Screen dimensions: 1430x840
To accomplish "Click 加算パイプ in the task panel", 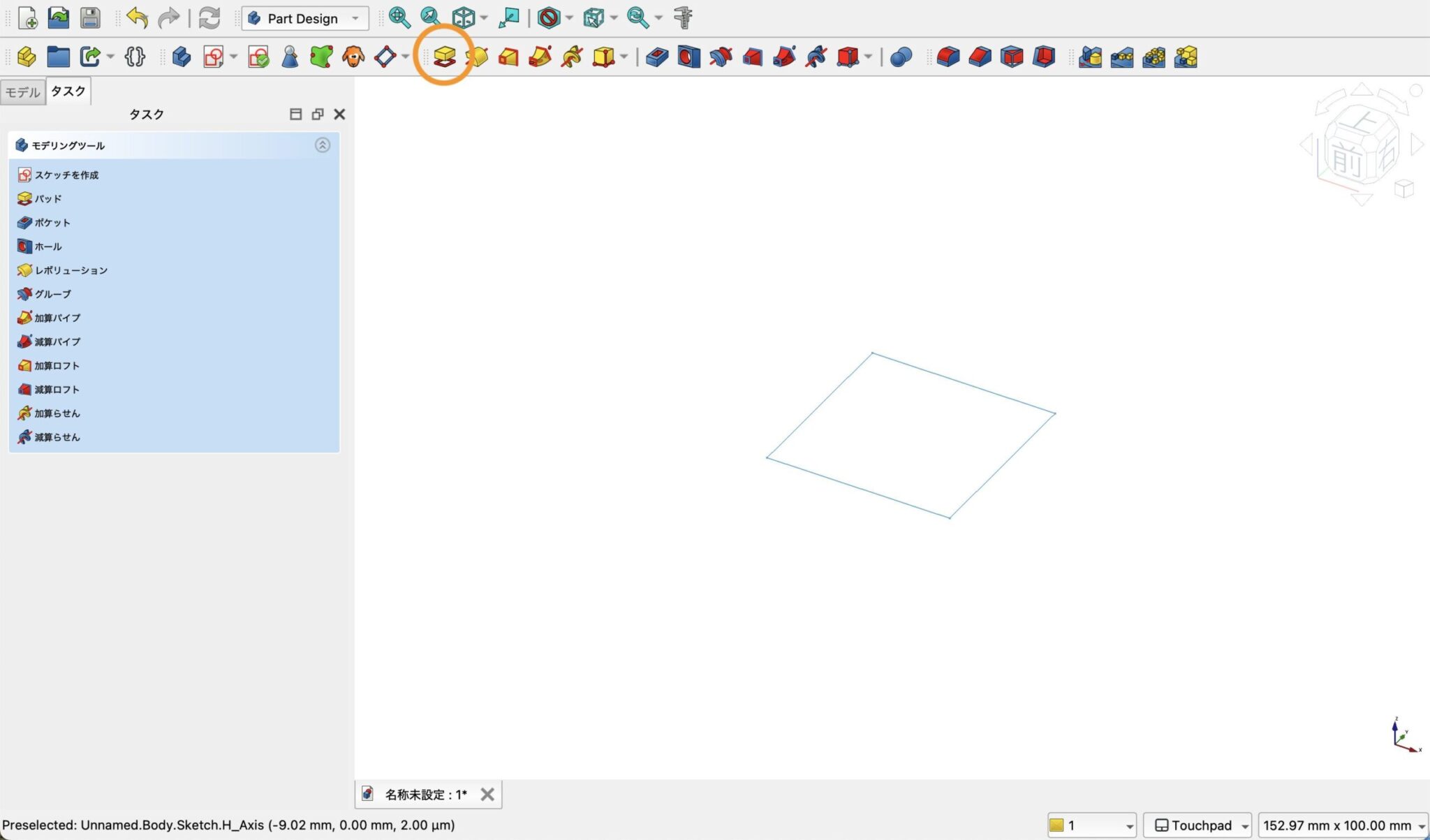I will click(48, 318).
